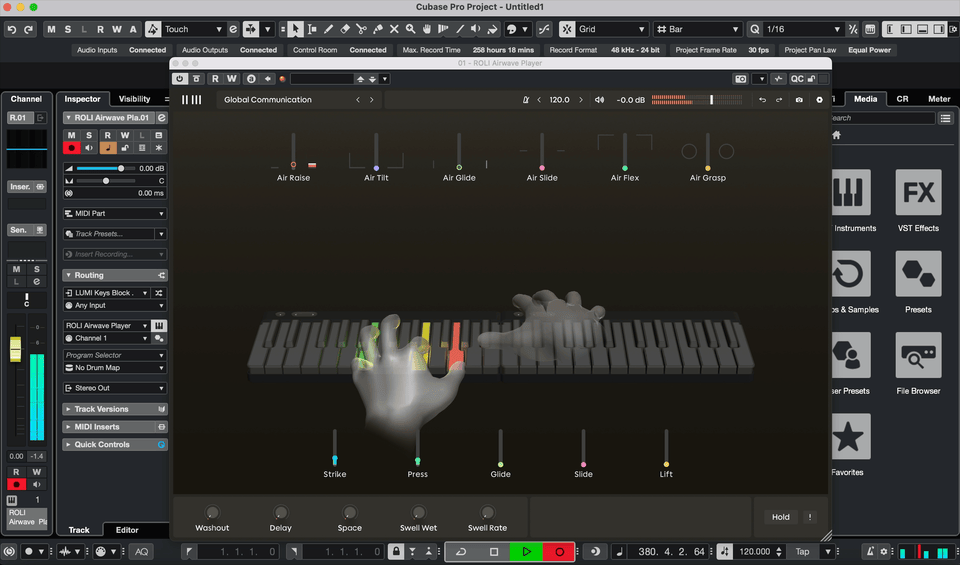Switch to the Inspector tab

coord(83,99)
